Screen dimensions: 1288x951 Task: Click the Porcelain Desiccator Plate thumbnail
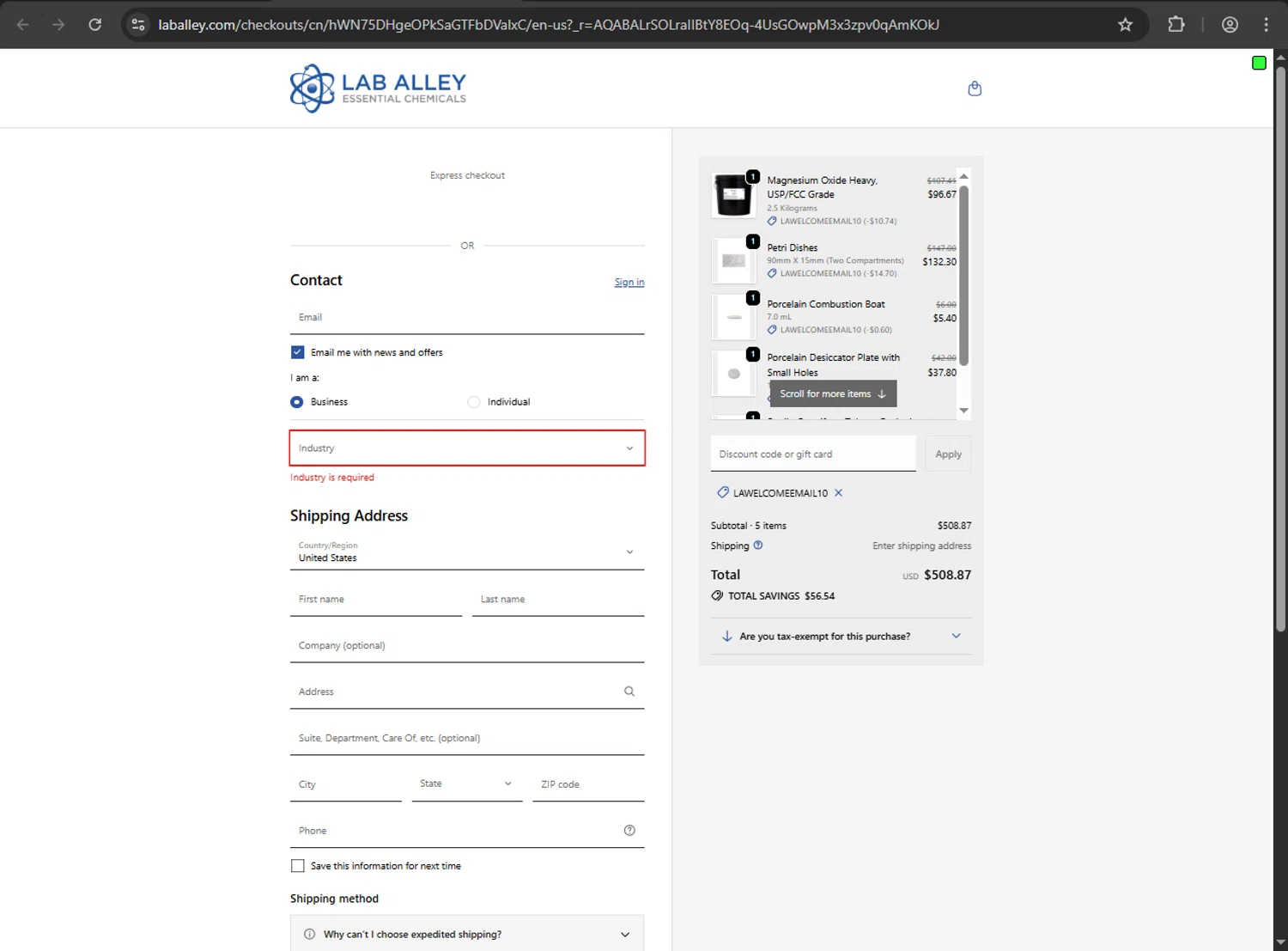tap(733, 374)
